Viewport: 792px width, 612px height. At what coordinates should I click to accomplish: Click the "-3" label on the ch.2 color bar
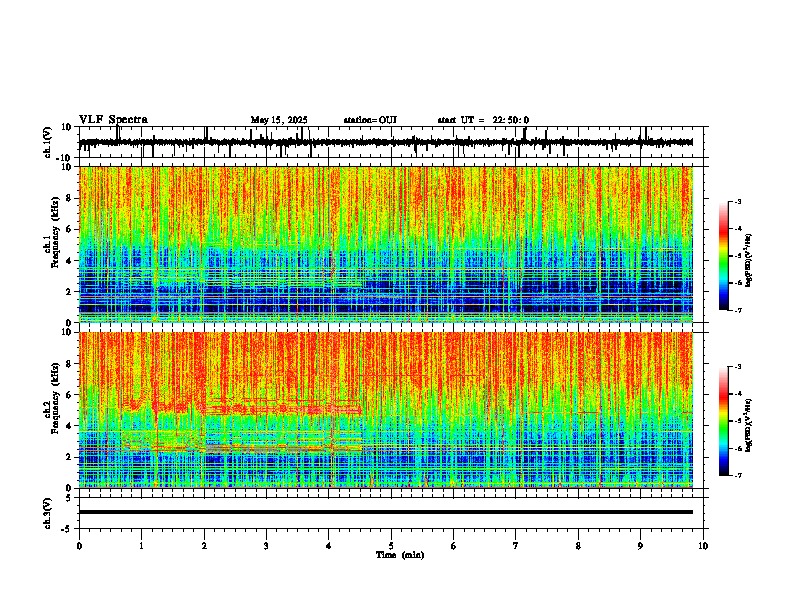[x=737, y=367]
